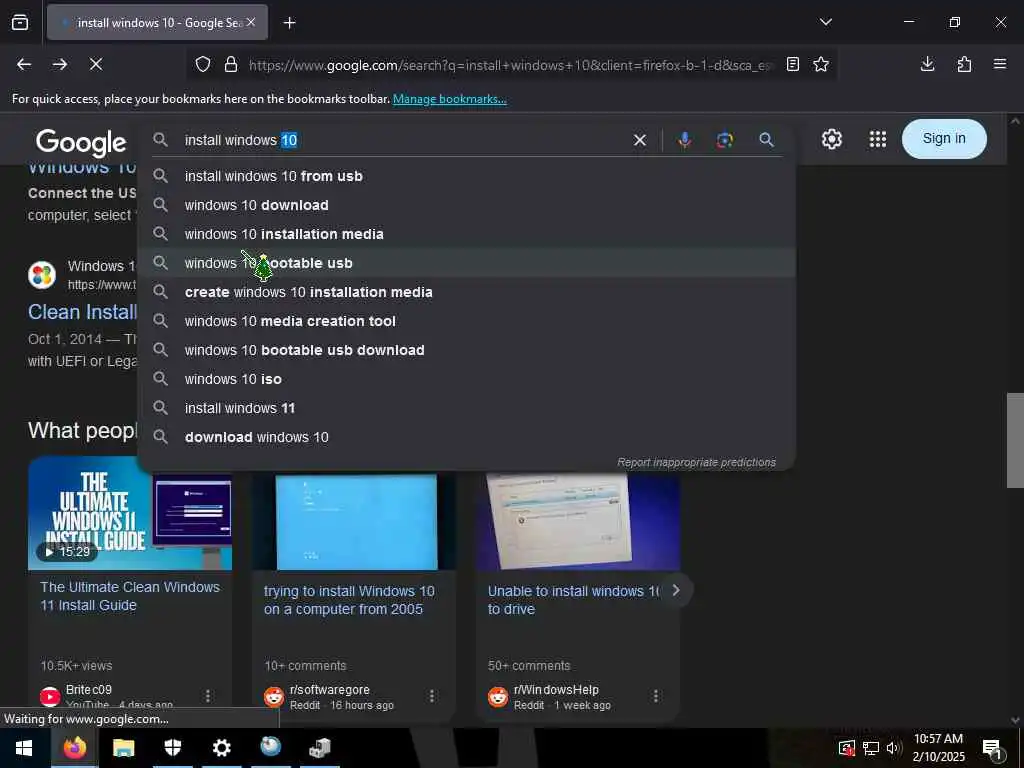1024x768 pixels.
Task: Select suggestion windows 10 media creation tool
Action: coord(466,321)
